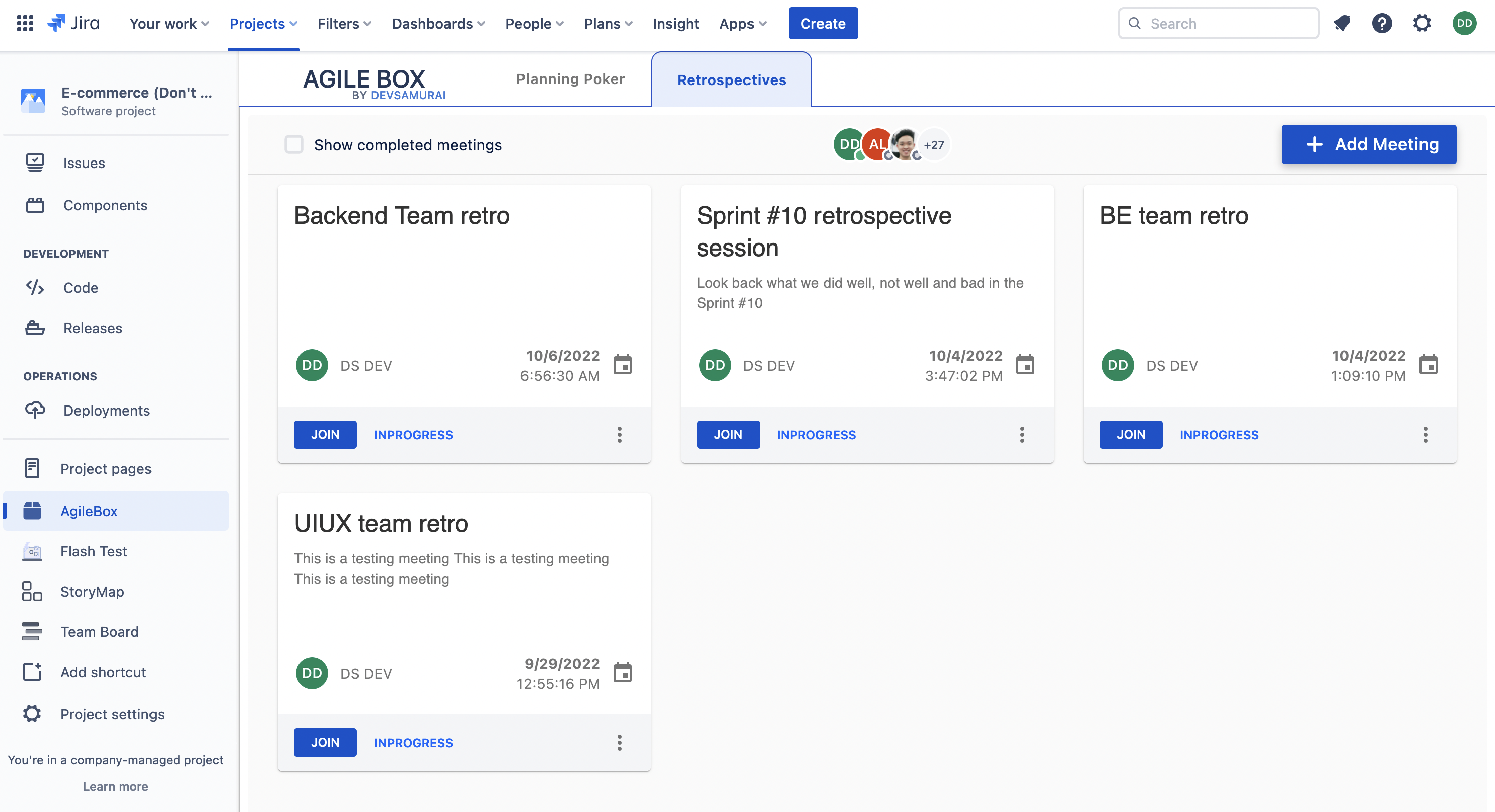Screen dimensions: 1495x812
Task: Open more options on Backend Team retro card
Action: [x=619, y=434]
